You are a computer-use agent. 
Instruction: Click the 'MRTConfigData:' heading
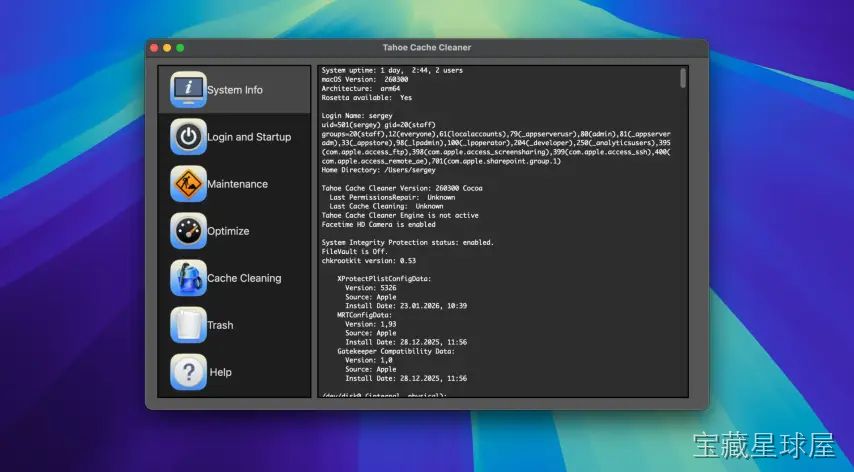(x=364, y=315)
